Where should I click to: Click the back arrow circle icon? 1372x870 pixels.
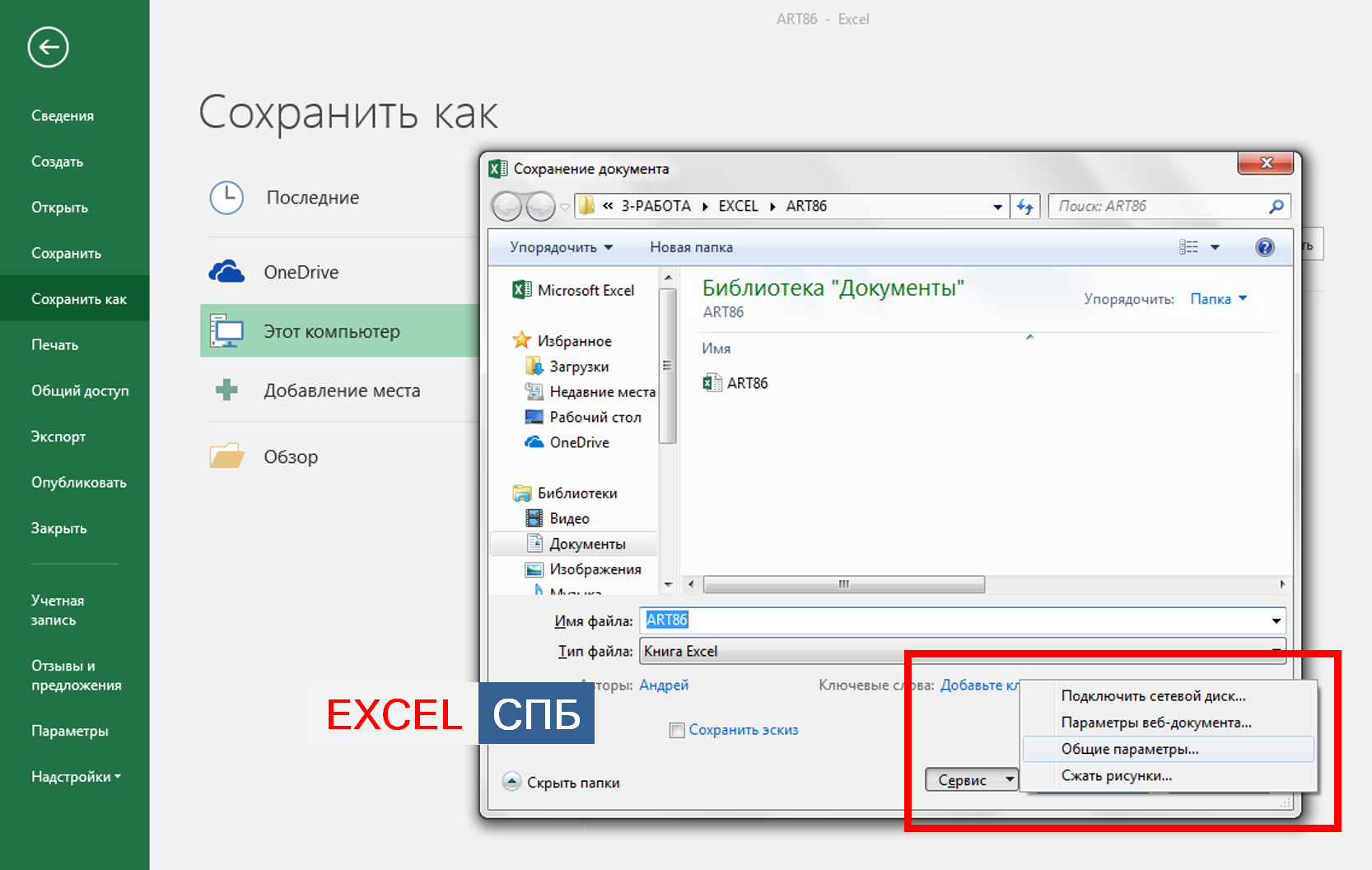pyautogui.click(x=48, y=47)
